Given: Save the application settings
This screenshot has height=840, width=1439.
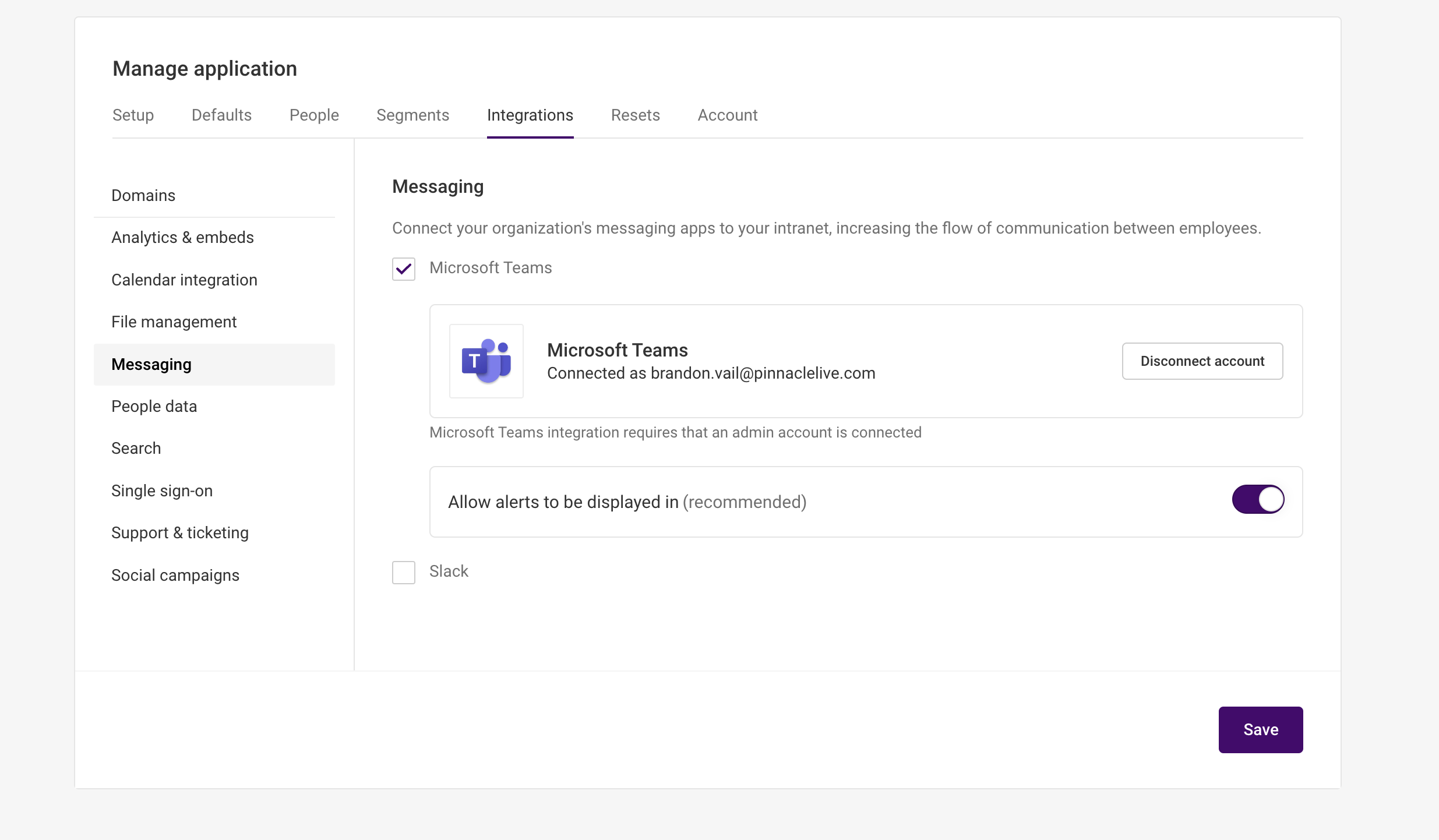Looking at the screenshot, I should pyautogui.click(x=1261, y=730).
